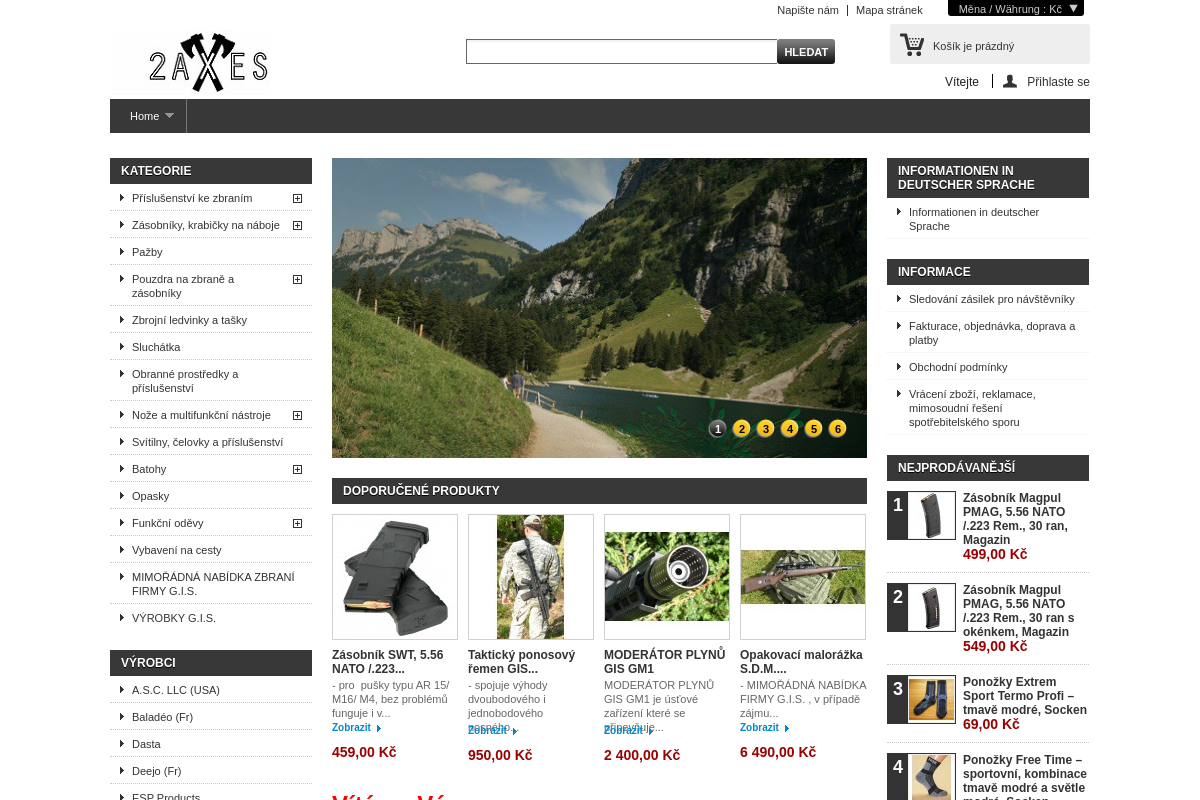
Task: Open the Home menu in the navigation bar
Action: pos(150,116)
